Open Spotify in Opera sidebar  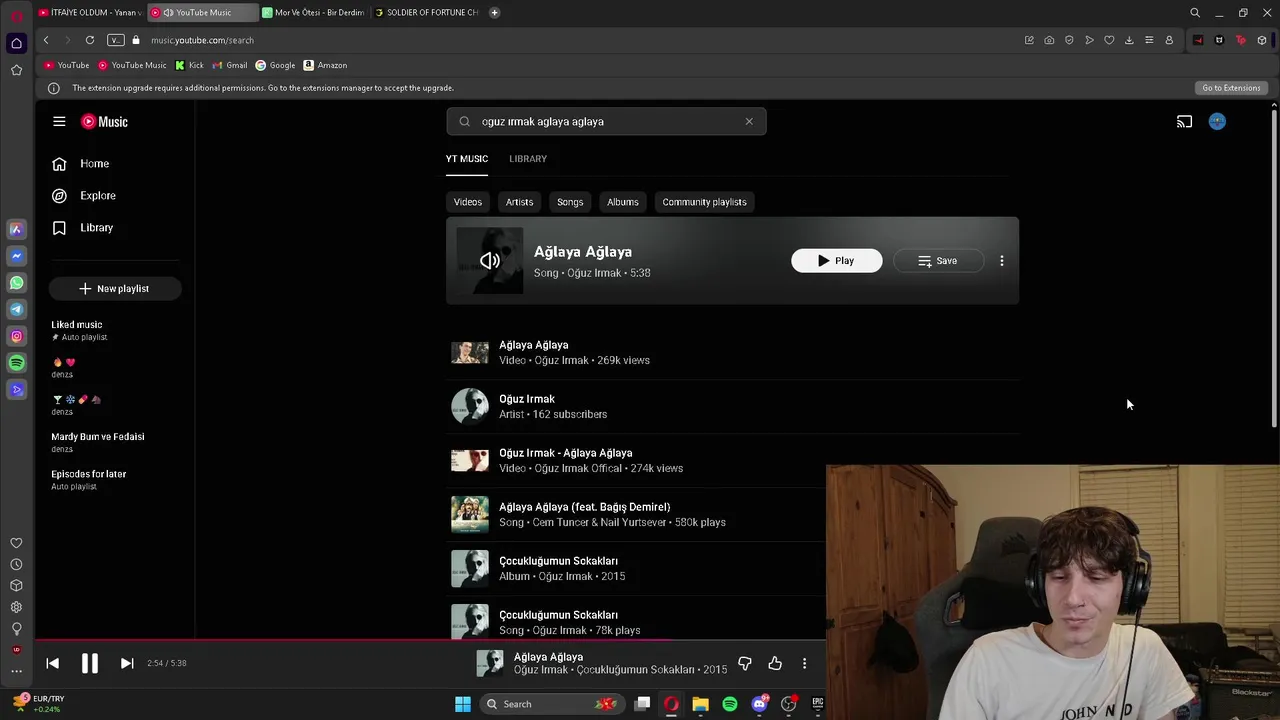click(x=16, y=363)
